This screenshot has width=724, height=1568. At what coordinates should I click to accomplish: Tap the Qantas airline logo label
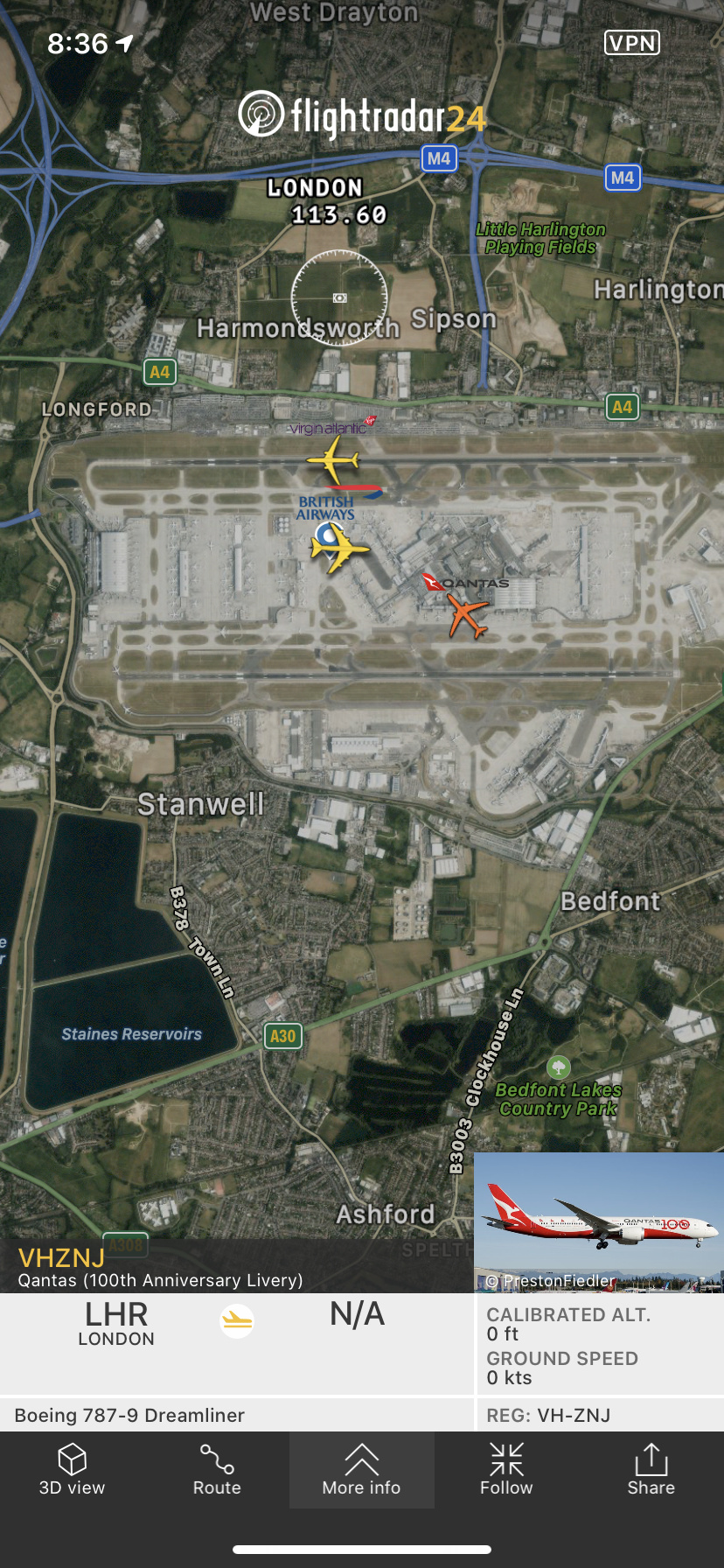[x=465, y=583]
